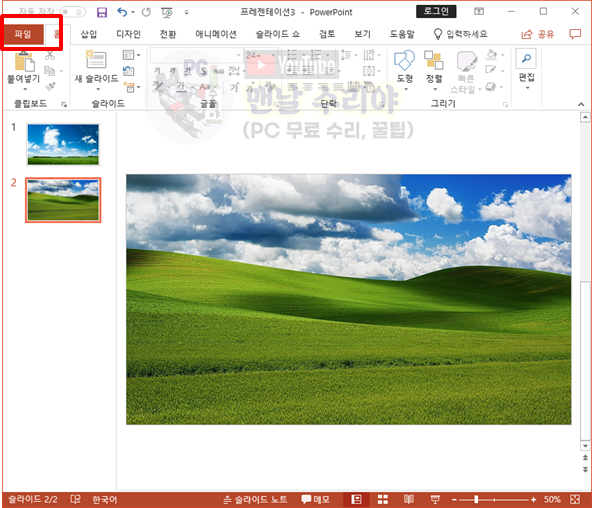The height and width of the screenshot is (508, 592).
Task: Select slide 2 thumbnail
Action: point(63,200)
